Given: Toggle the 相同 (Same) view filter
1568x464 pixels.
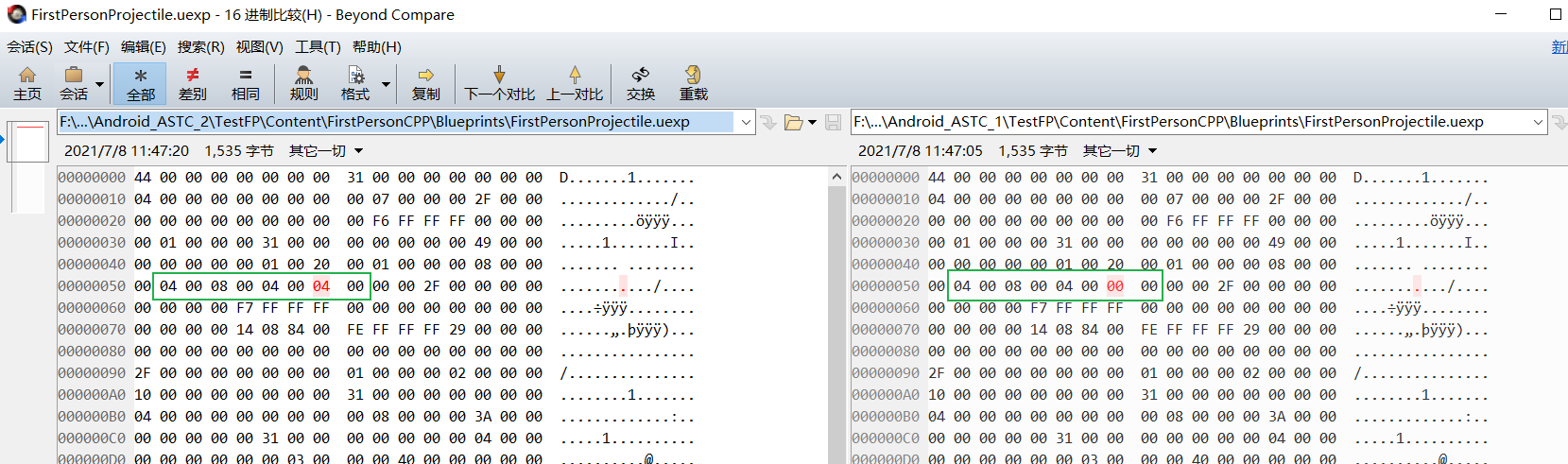Looking at the screenshot, I should click(x=245, y=83).
